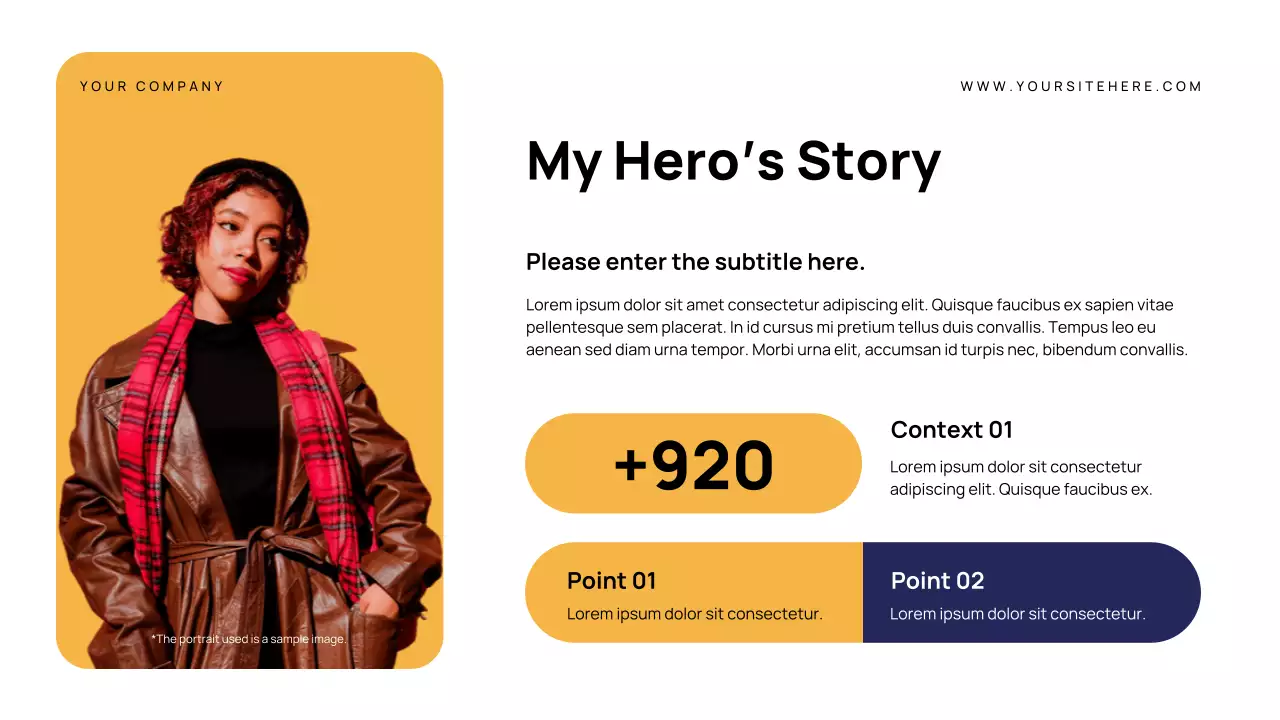The height and width of the screenshot is (720, 1280).
Task: Click the Lorem ipsum paragraph below the subtitle
Action: click(x=856, y=327)
